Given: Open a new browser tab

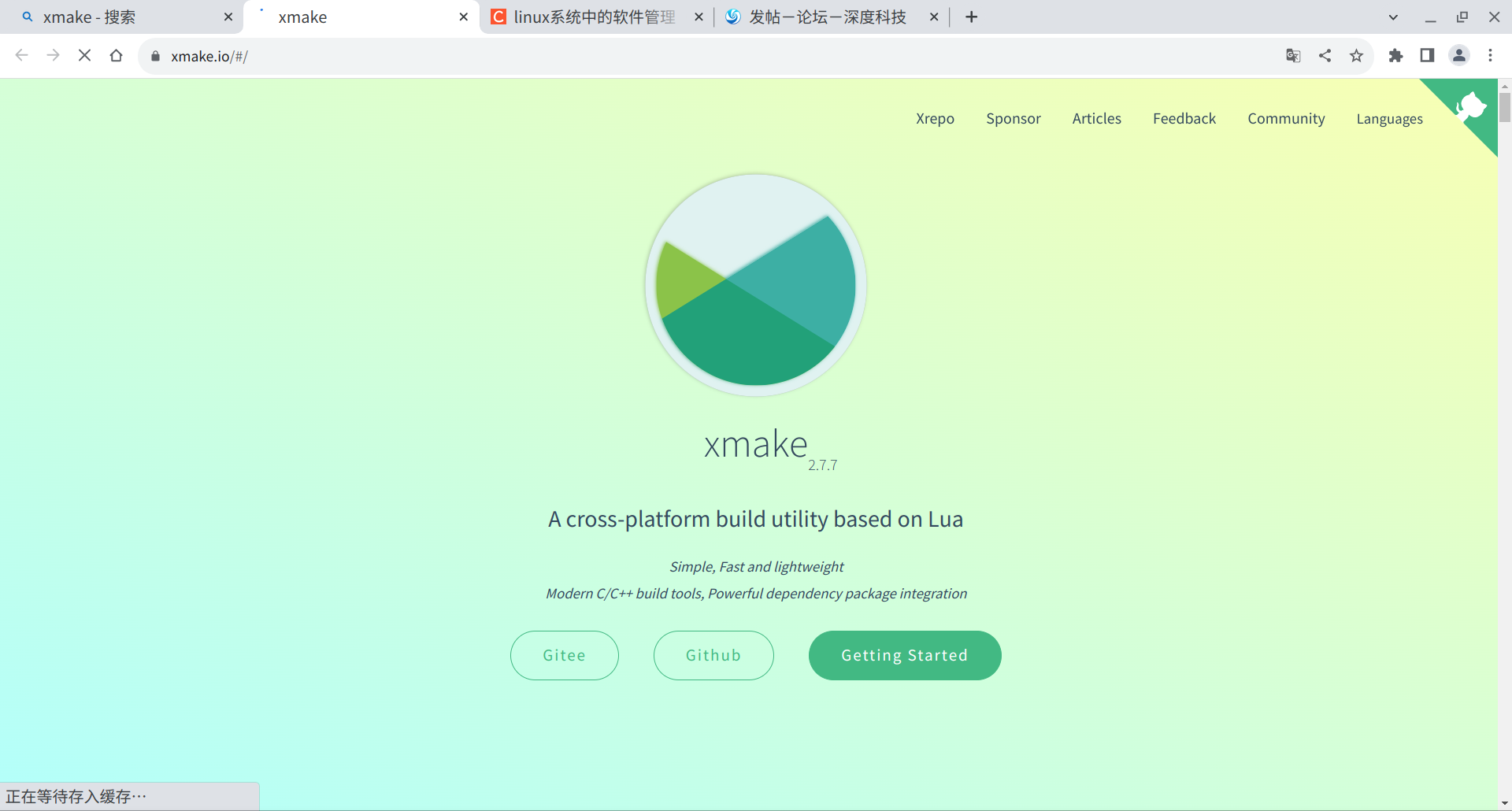Looking at the screenshot, I should tap(972, 17).
